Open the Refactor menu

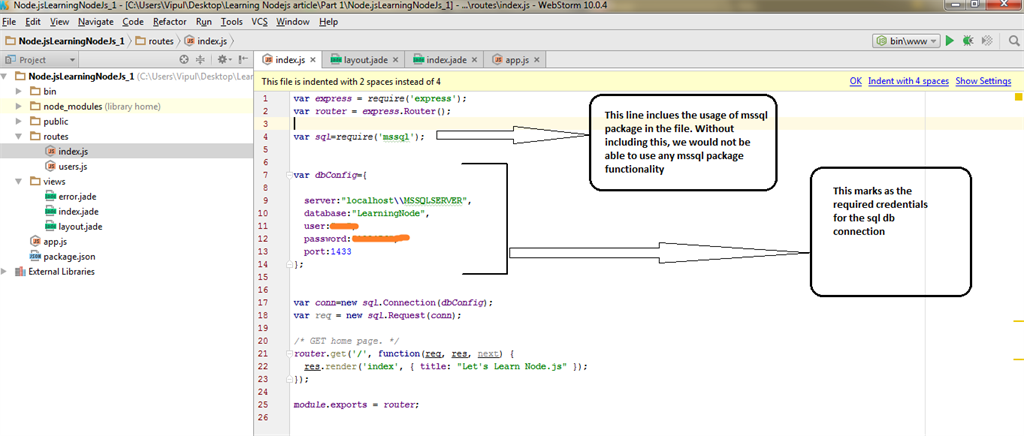tap(169, 20)
